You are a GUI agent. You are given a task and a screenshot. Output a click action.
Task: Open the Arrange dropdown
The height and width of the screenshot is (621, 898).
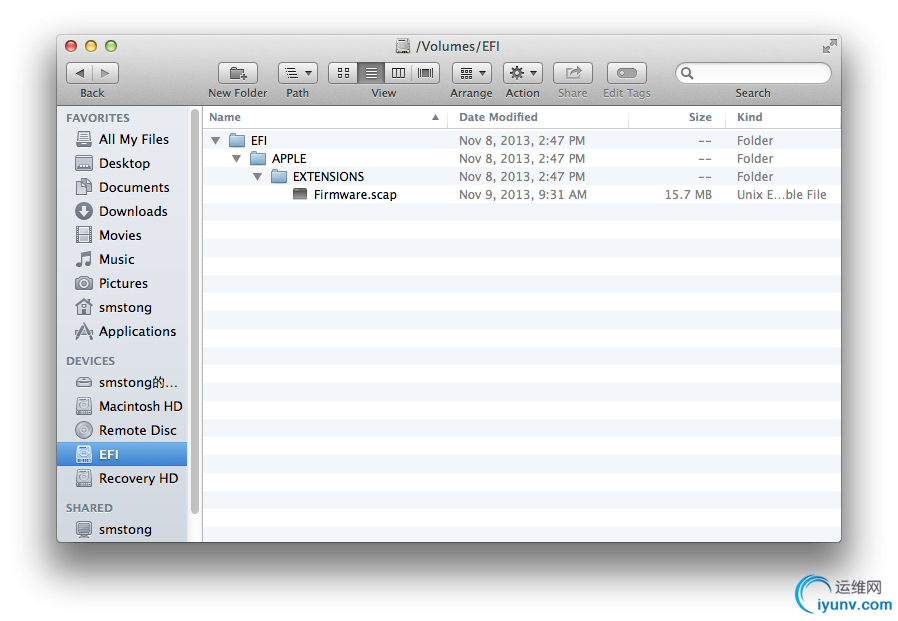tap(472, 73)
